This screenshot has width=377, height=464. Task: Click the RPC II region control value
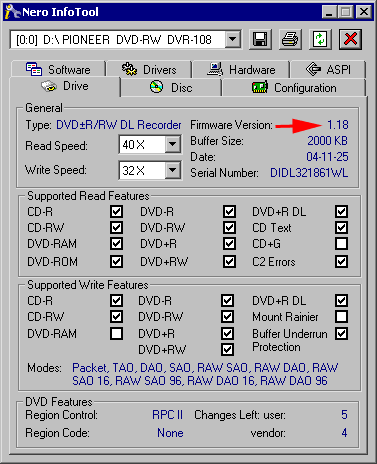tap(168, 415)
